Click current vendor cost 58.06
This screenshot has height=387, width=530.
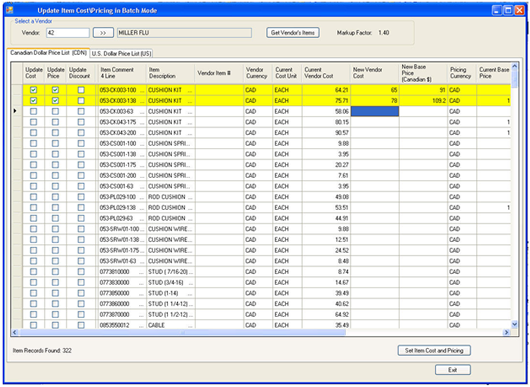326,111
